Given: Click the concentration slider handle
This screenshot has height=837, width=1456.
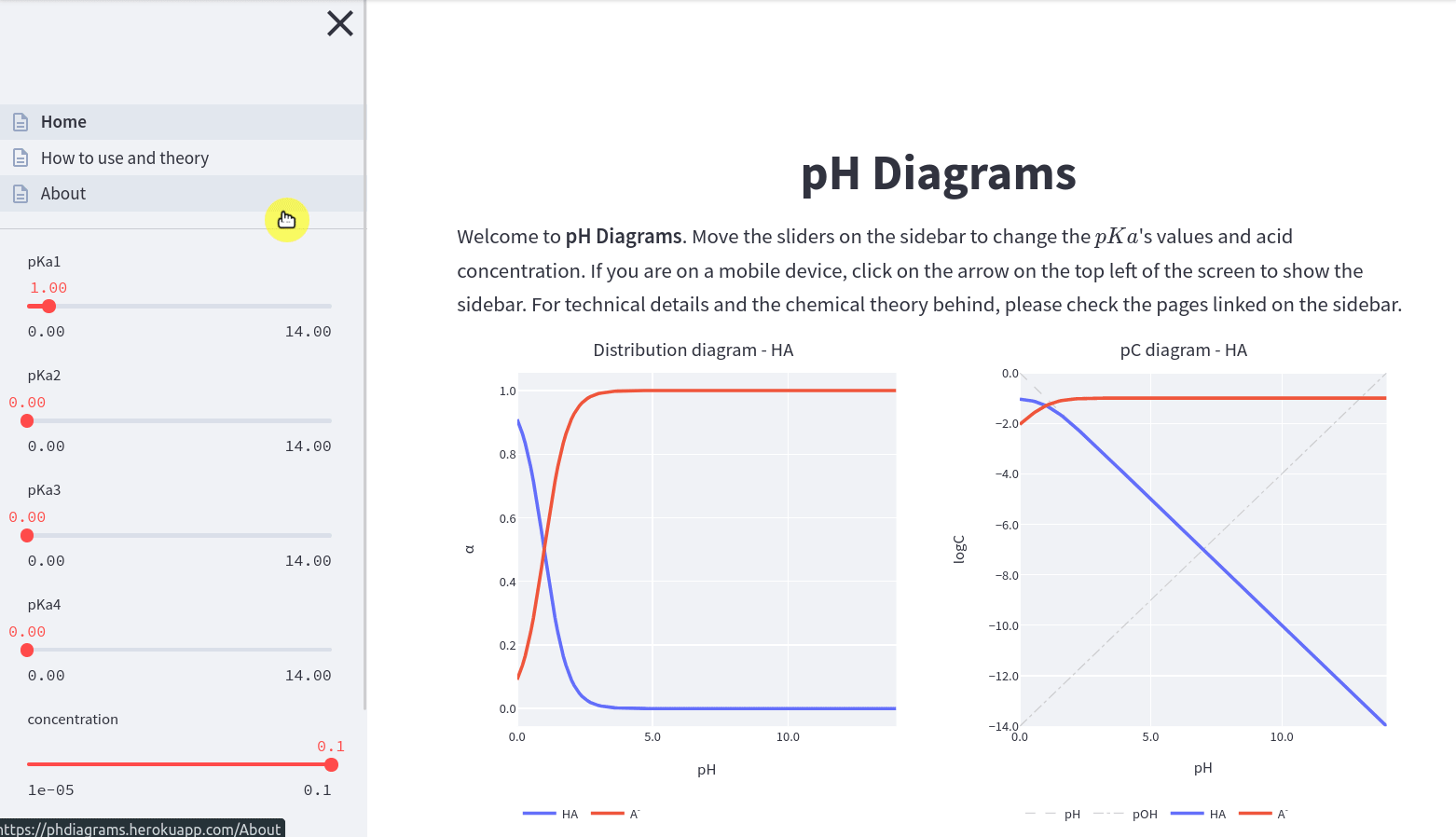Looking at the screenshot, I should (331, 765).
